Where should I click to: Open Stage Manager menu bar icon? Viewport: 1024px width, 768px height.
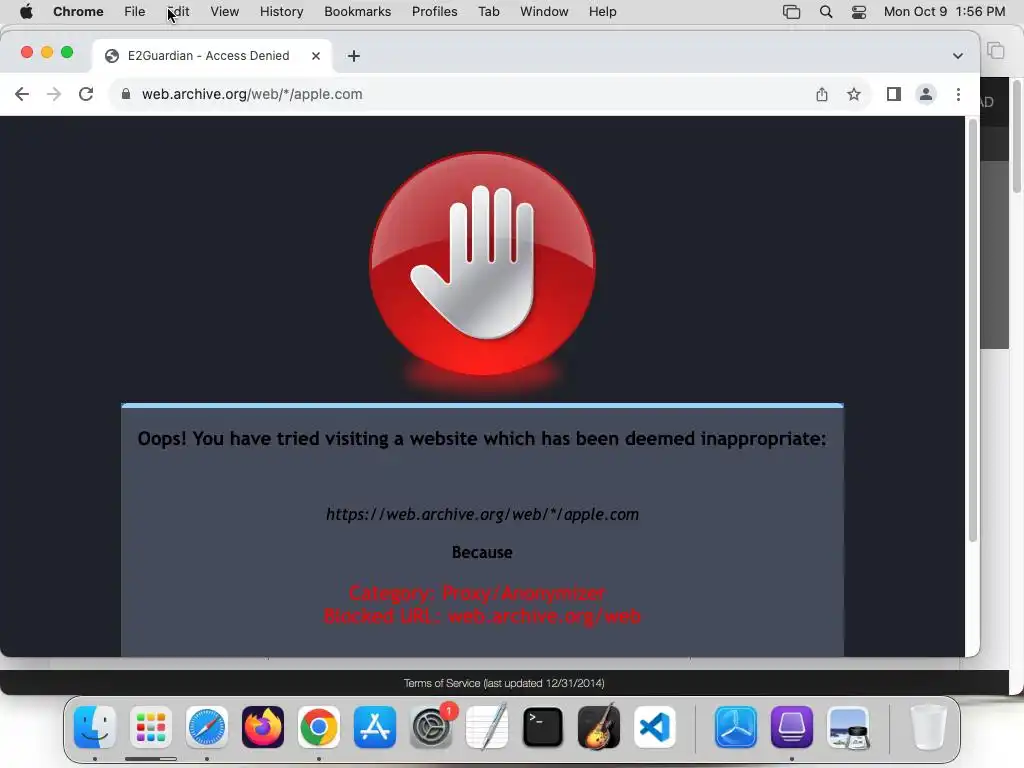pyautogui.click(x=791, y=12)
